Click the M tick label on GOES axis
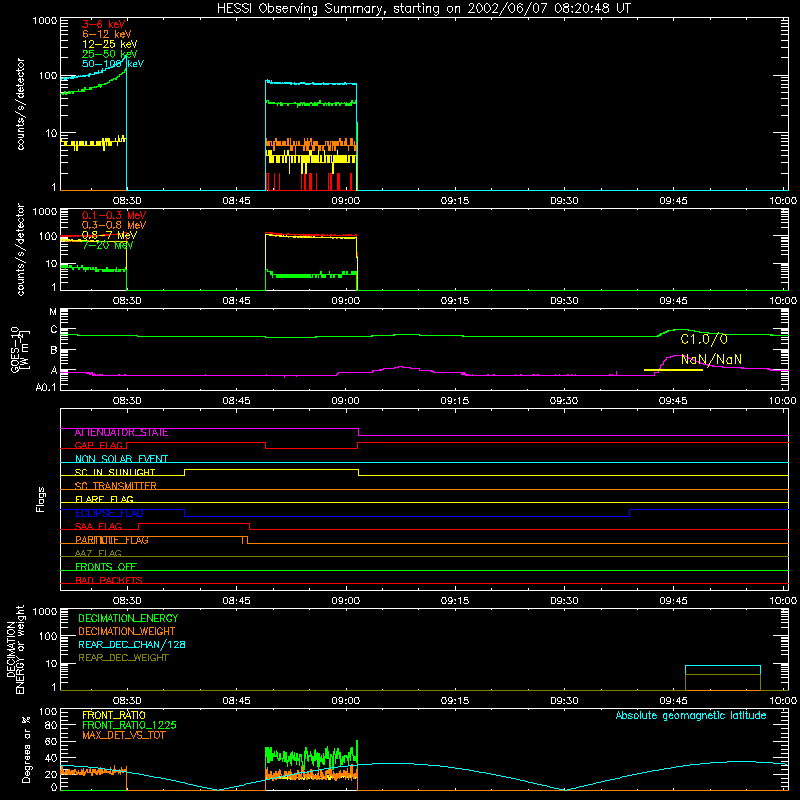This screenshot has width=800, height=800. [53, 312]
